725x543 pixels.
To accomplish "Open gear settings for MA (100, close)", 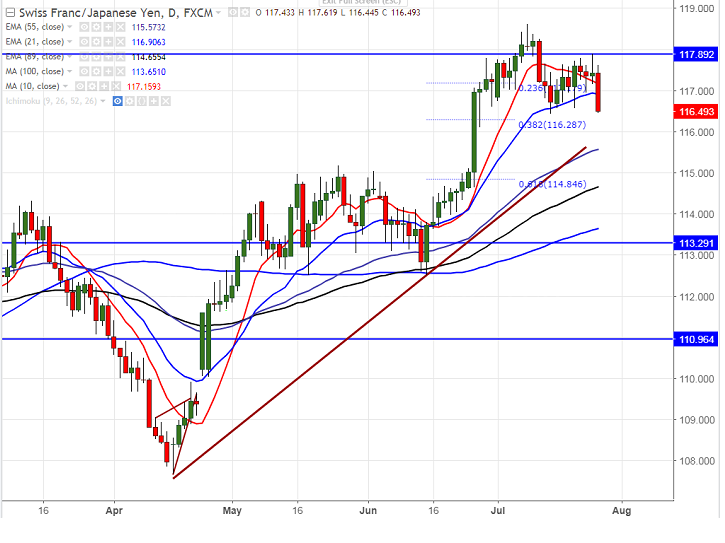I will click(x=96, y=72).
